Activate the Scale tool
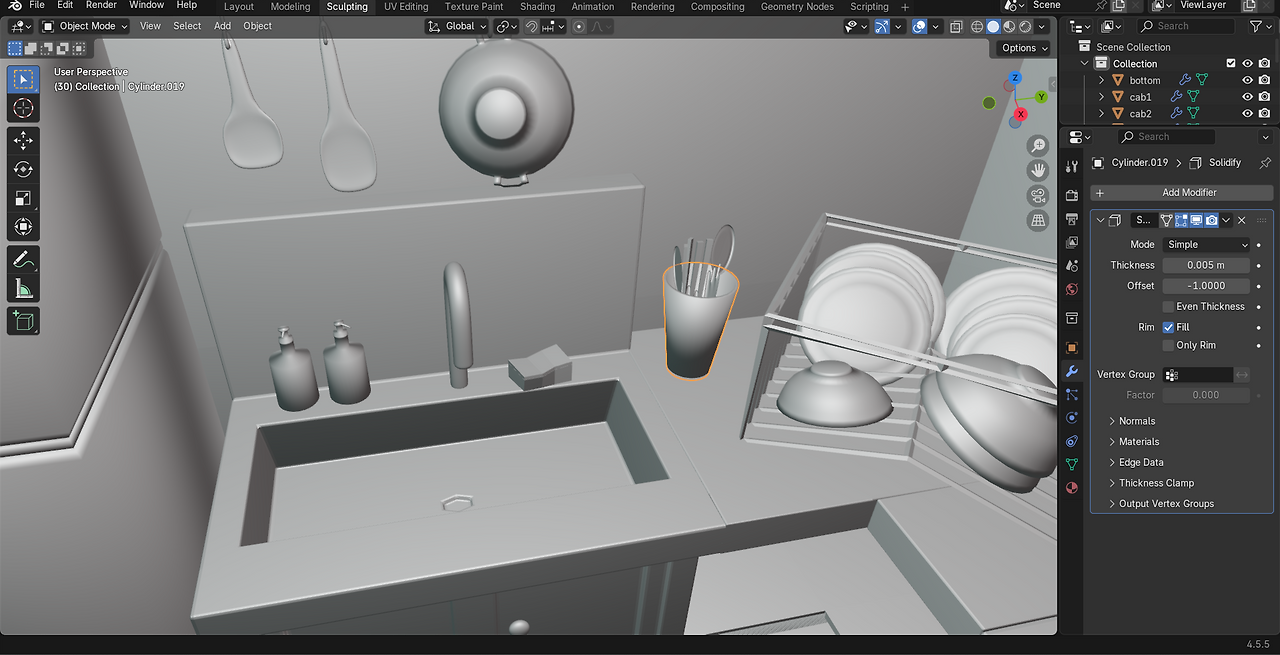This screenshot has width=1280, height=655. pyautogui.click(x=24, y=199)
